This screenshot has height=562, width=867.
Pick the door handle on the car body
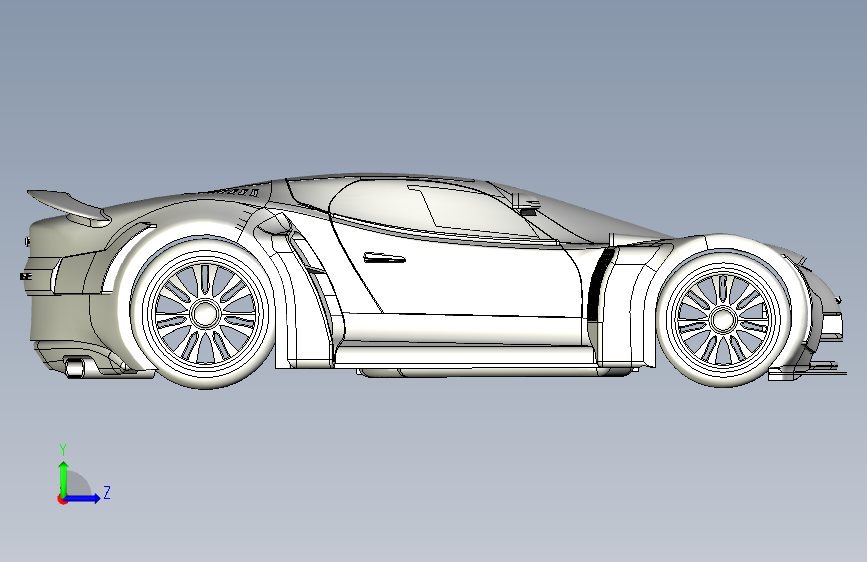click(x=384, y=257)
